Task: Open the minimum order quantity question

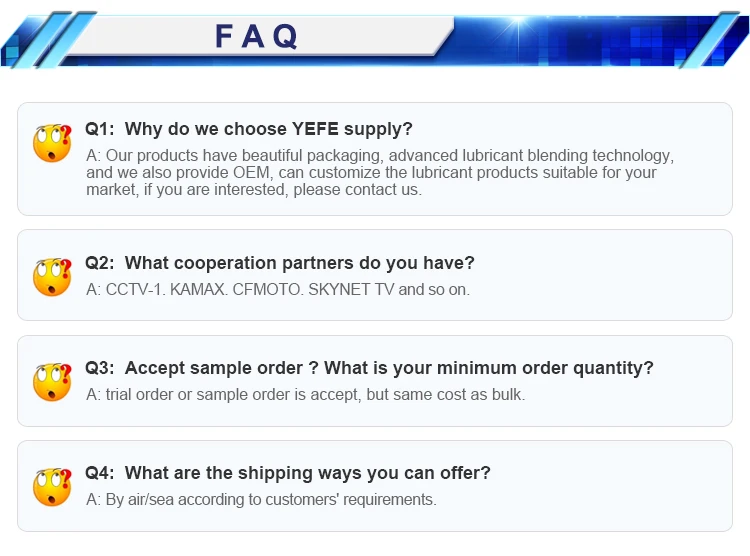Action: tap(389, 368)
